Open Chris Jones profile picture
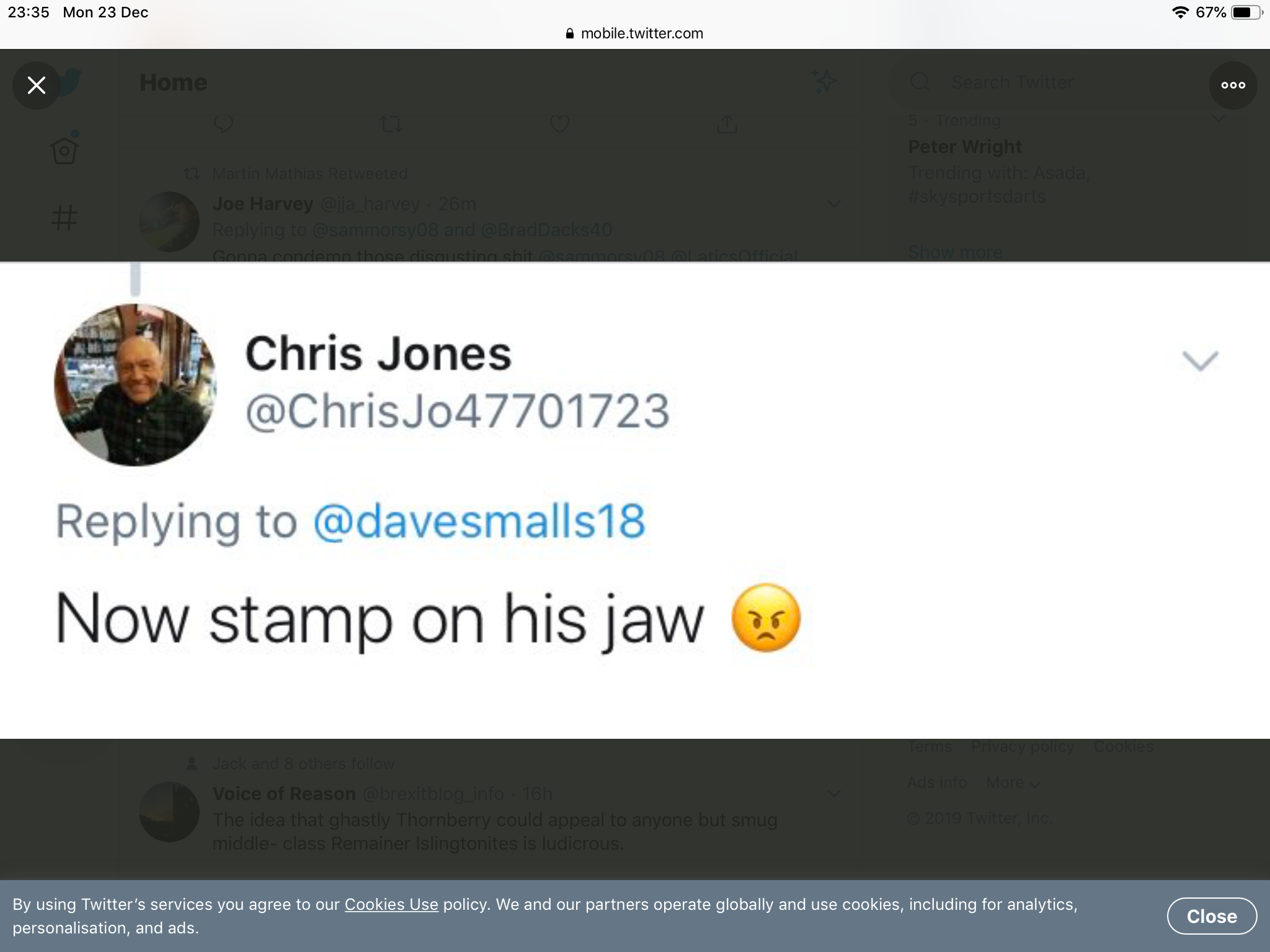1270x952 pixels. pyautogui.click(x=135, y=385)
